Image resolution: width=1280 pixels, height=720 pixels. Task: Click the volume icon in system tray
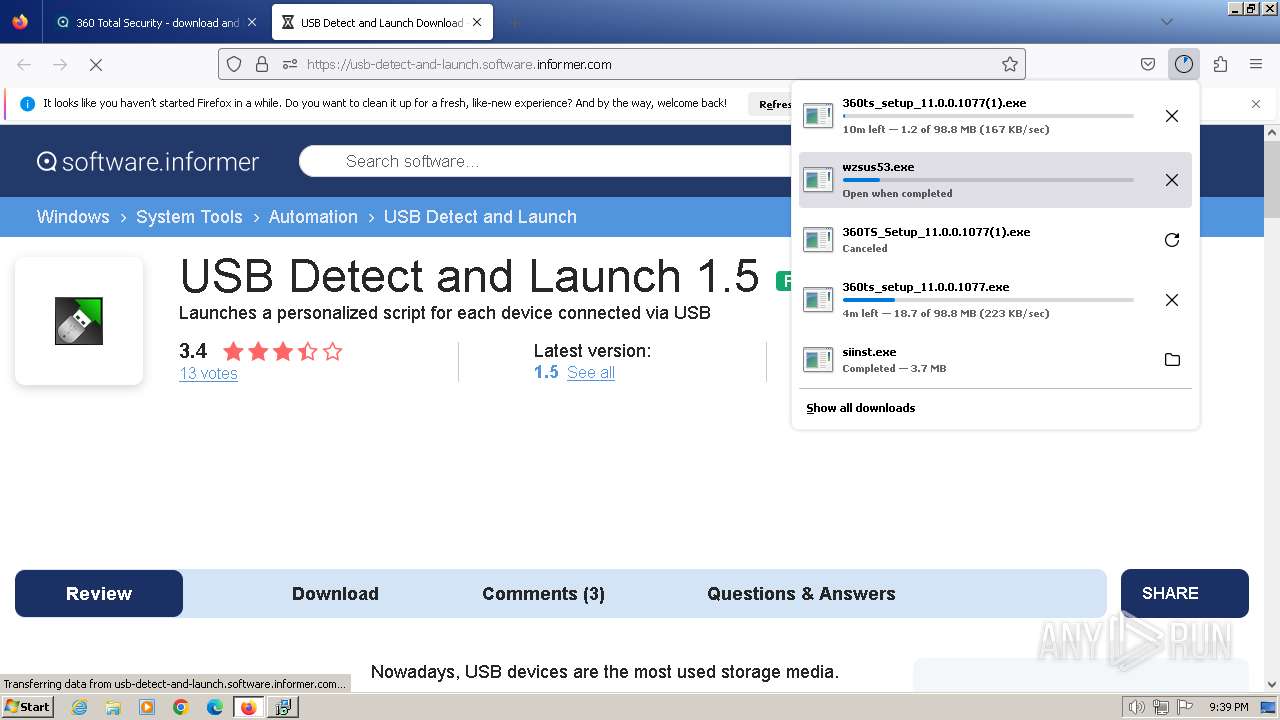coord(1137,707)
